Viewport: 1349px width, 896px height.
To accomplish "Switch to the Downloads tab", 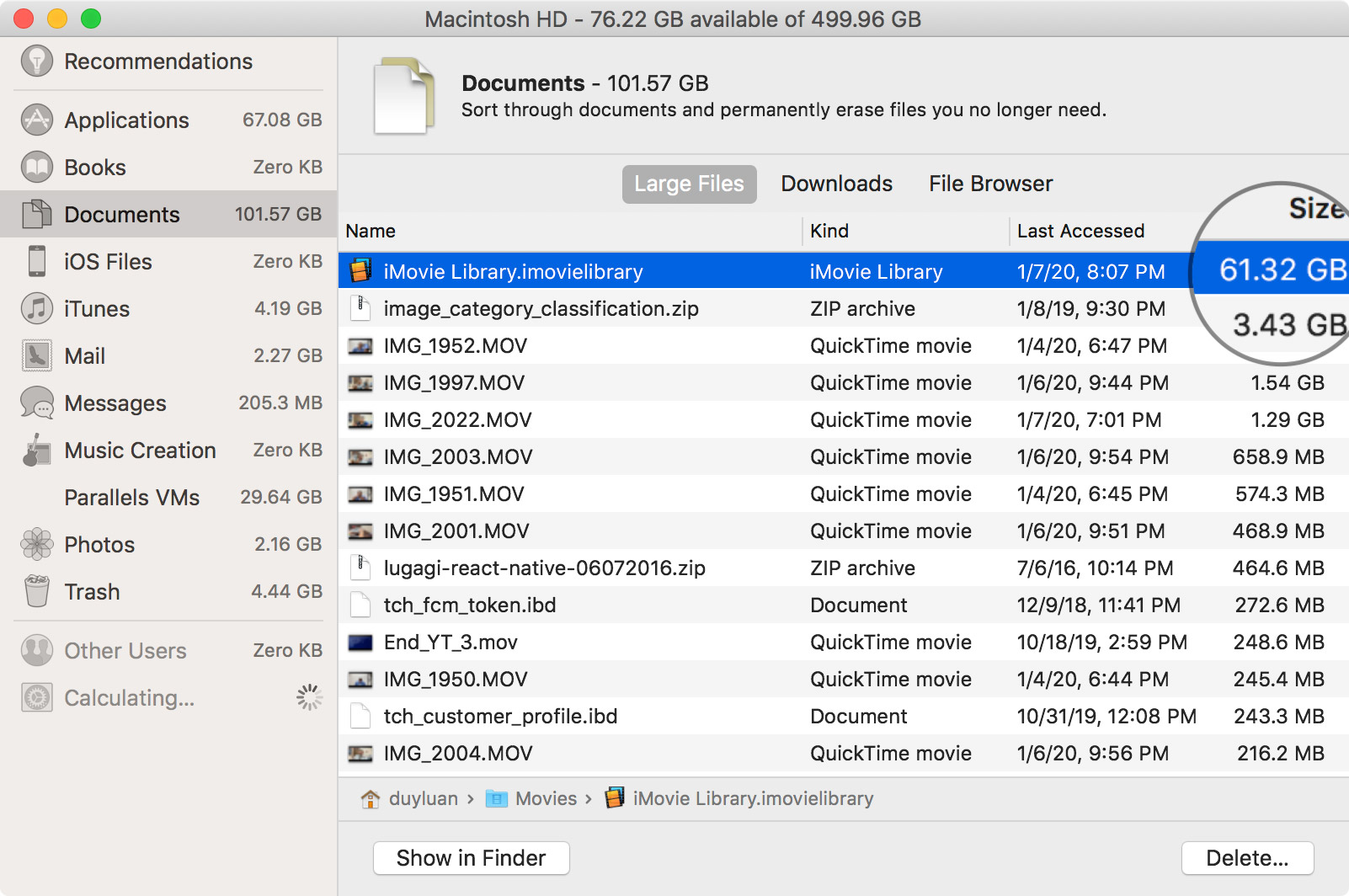I will (x=836, y=184).
